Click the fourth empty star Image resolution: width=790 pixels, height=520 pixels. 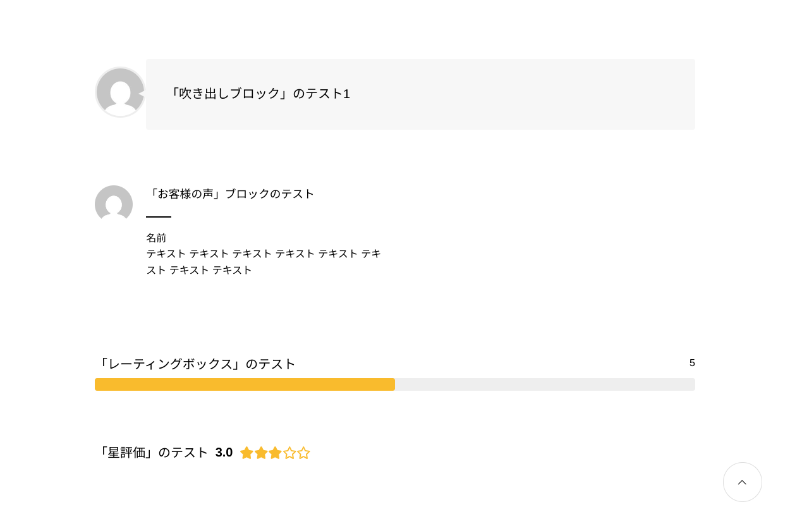click(290, 453)
